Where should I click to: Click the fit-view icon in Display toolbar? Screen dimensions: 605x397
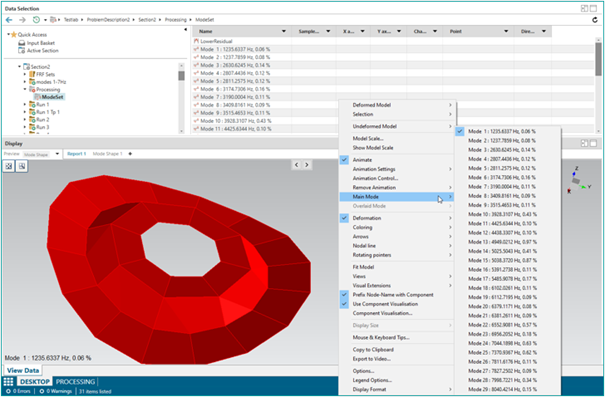[9, 166]
